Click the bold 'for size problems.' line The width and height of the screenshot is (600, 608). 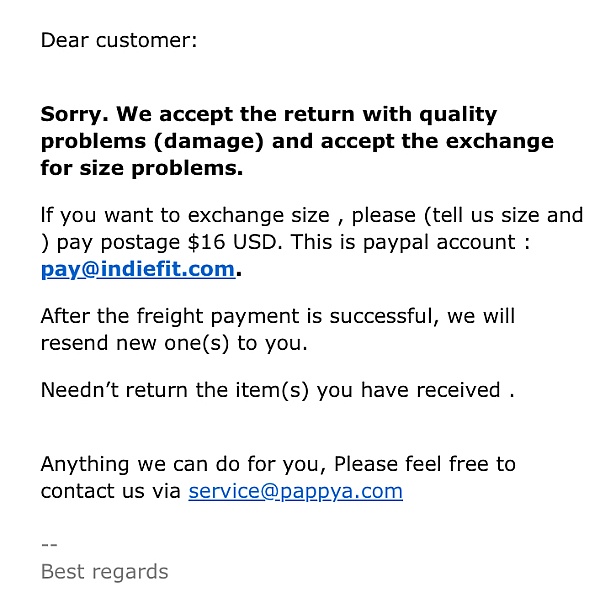[142, 169]
